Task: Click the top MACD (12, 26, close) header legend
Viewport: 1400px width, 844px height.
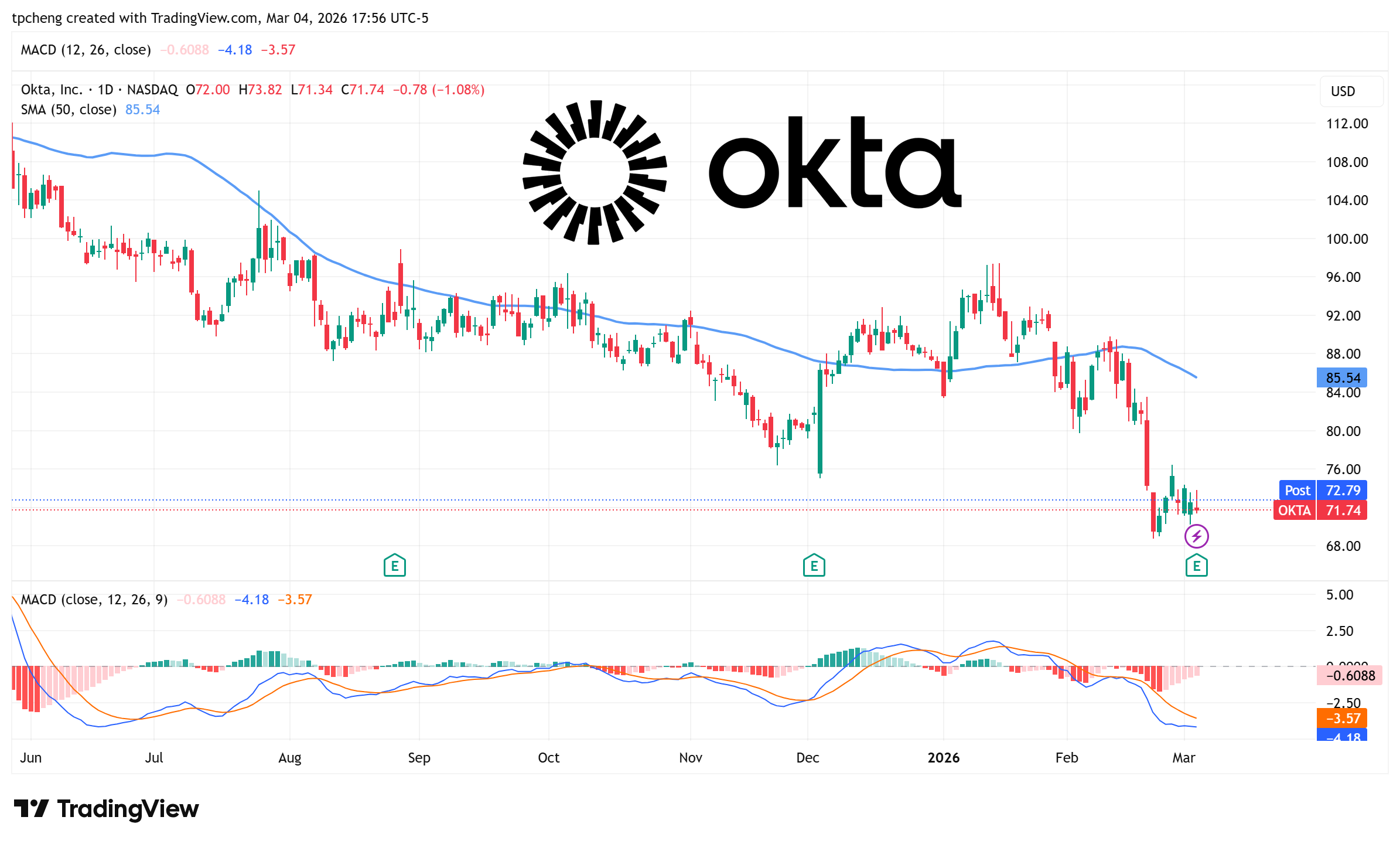Action: pyautogui.click(x=86, y=50)
